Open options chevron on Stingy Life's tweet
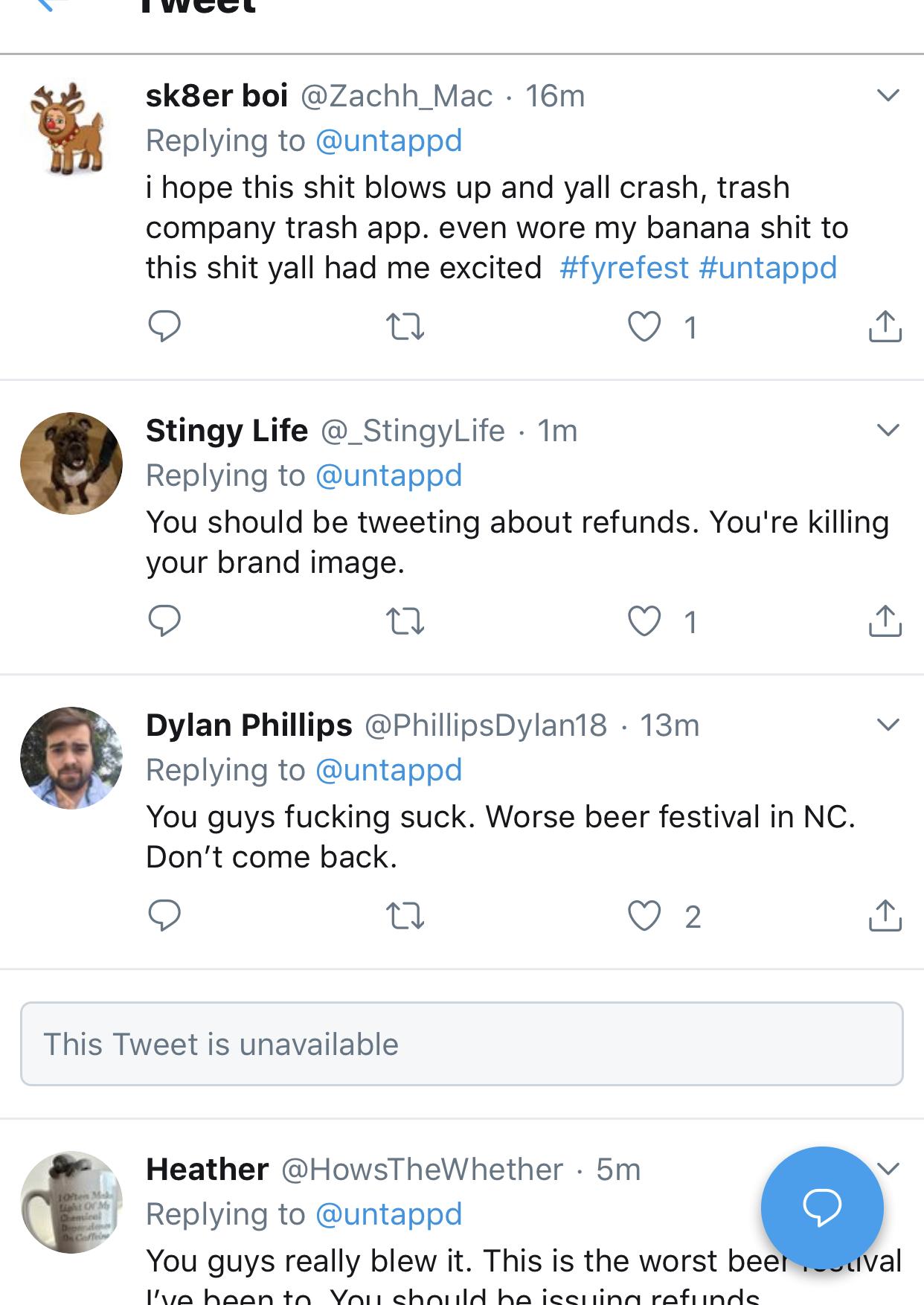Viewport: 924px width, 1305px height. click(888, 430)
